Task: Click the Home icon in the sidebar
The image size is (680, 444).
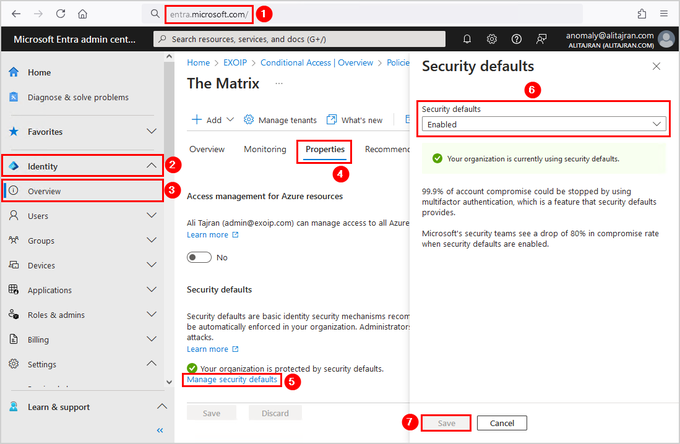Action: [x=14, y=72]
